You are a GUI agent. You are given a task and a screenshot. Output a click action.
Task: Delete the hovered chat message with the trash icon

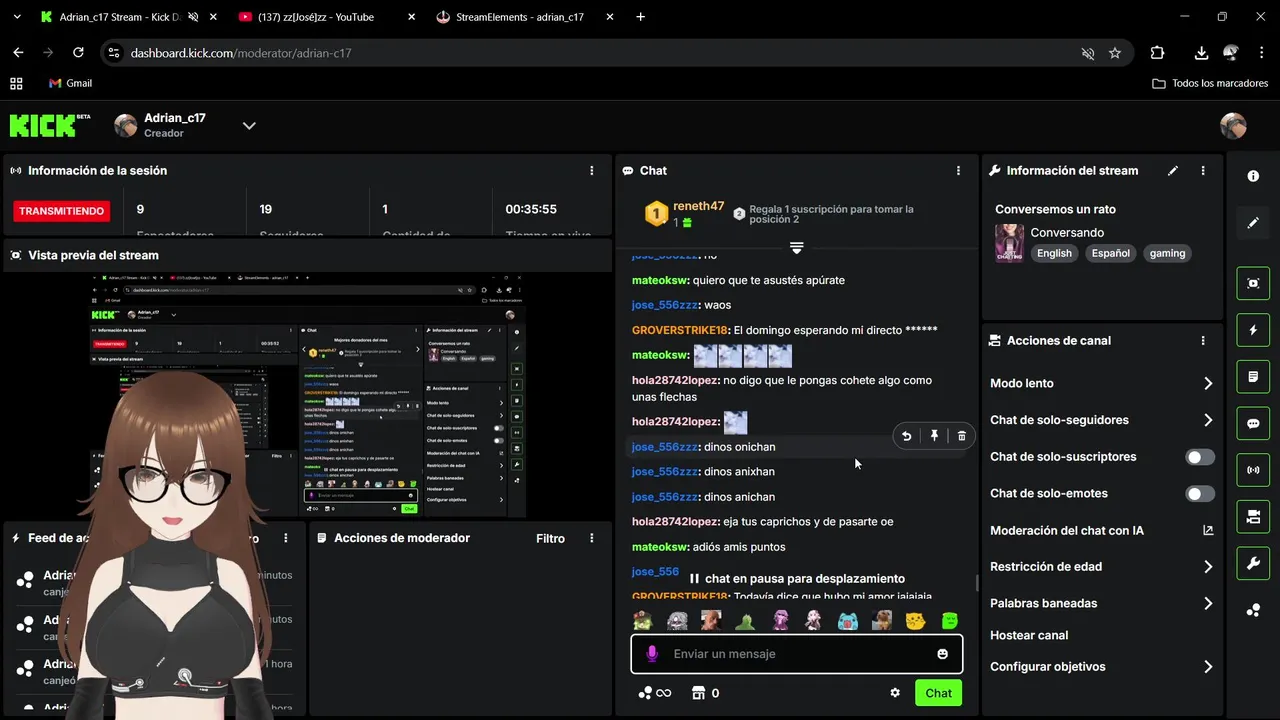point(962,436)
